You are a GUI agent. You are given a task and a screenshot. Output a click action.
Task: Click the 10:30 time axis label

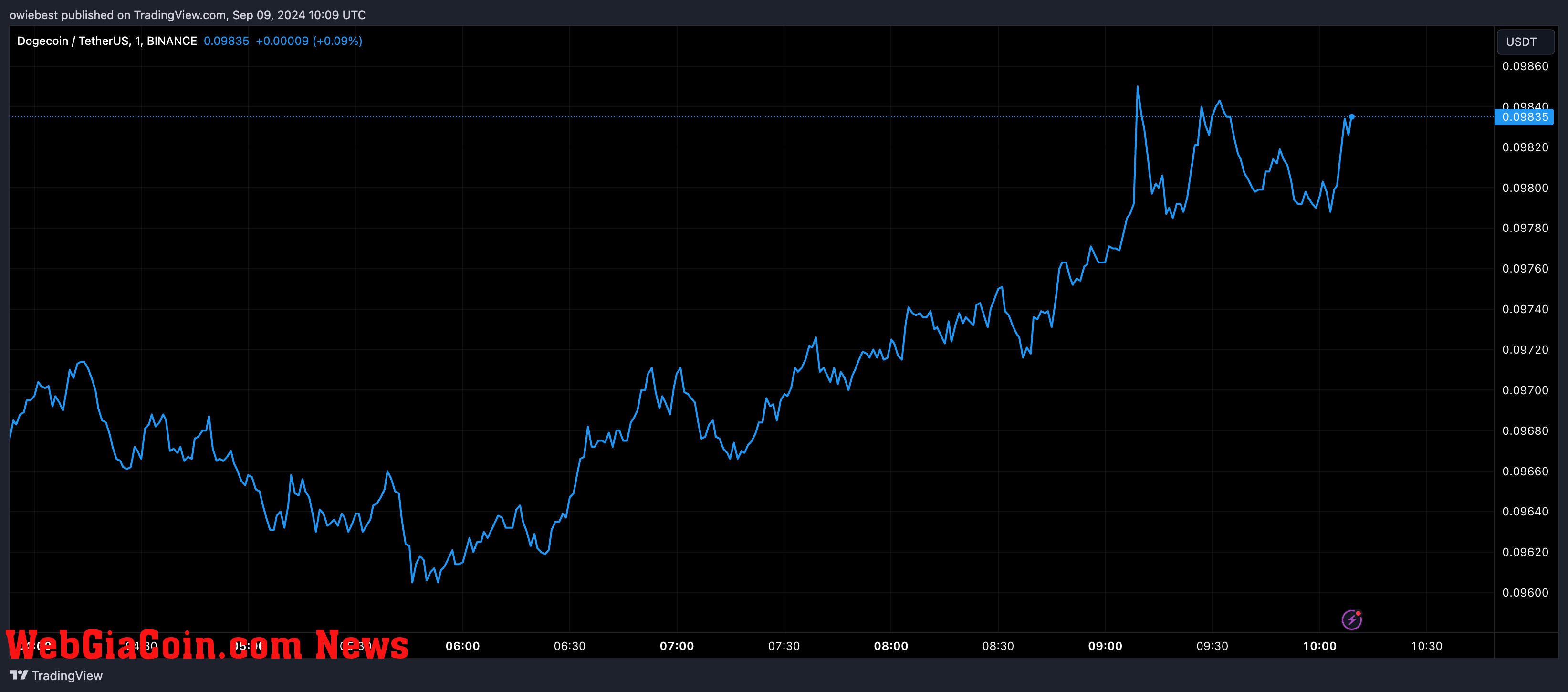tap(1427, 646)
